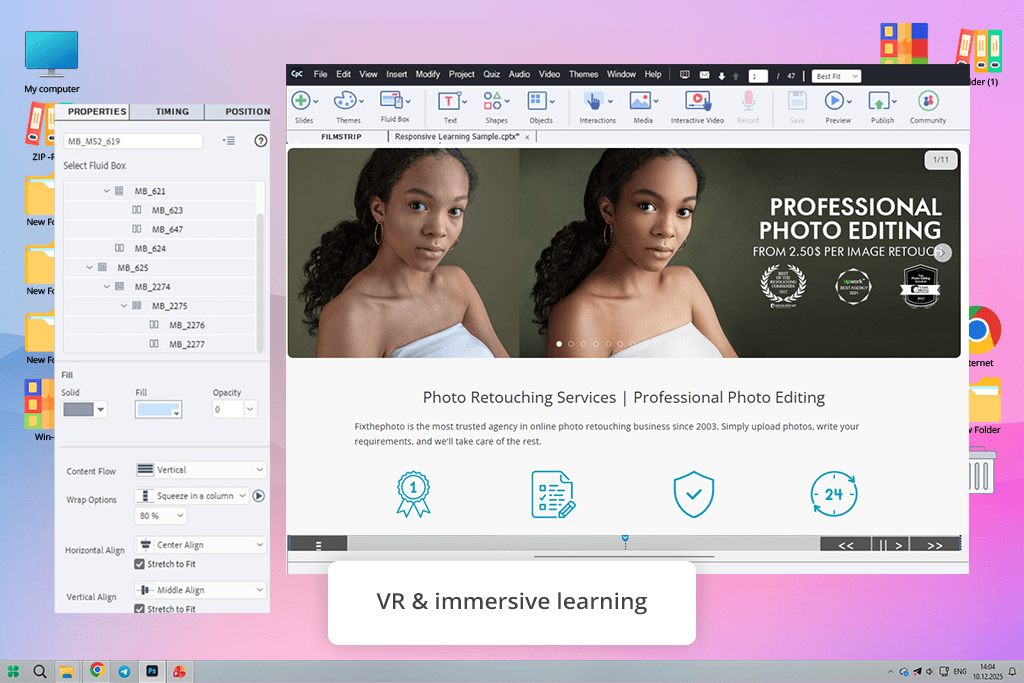Click the blue playhead marker on timeline

coord(625,539)
